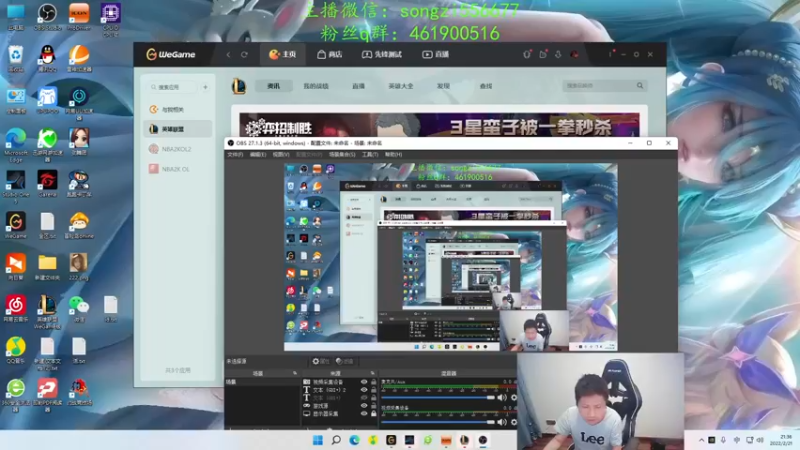The height and width of the screenshot is (450, 800).
Task: Open the 主页 home tab in WeGame
Action: (x=282, y=54)
